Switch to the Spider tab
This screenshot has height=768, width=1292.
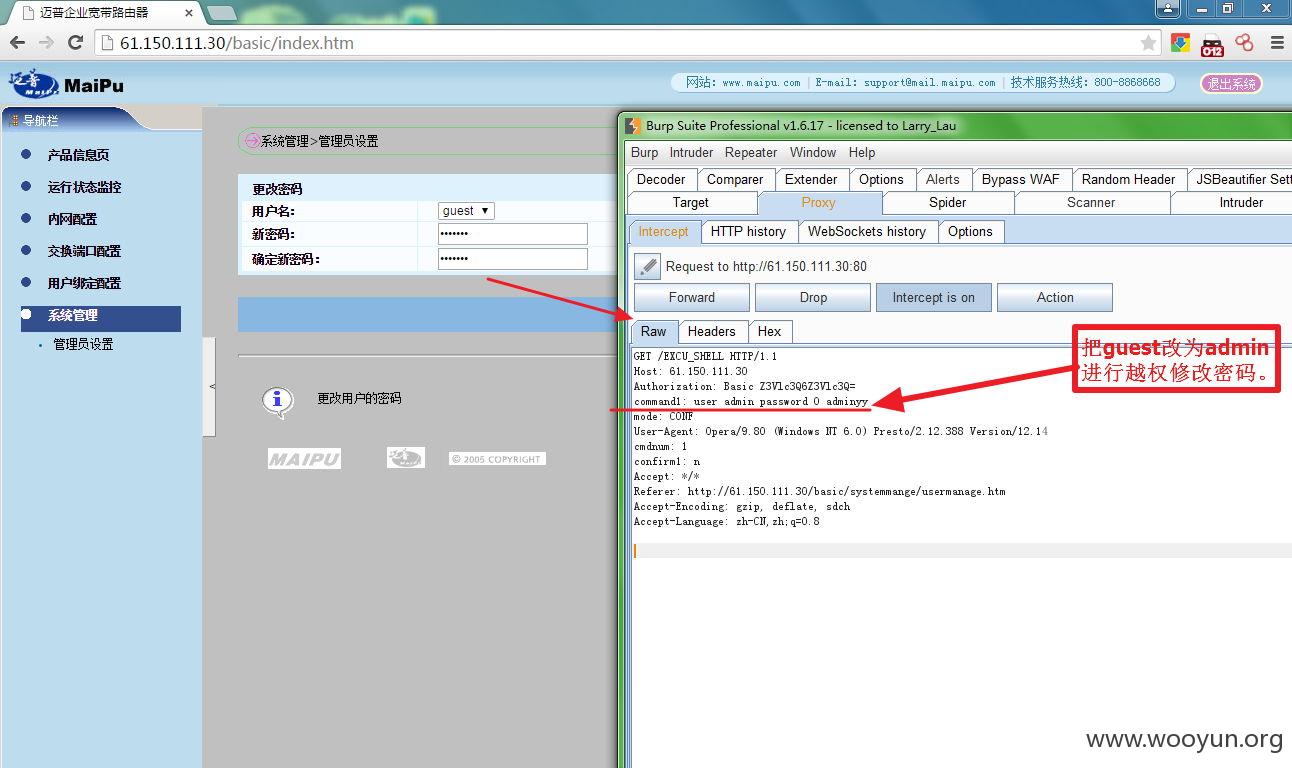[947, 203]
